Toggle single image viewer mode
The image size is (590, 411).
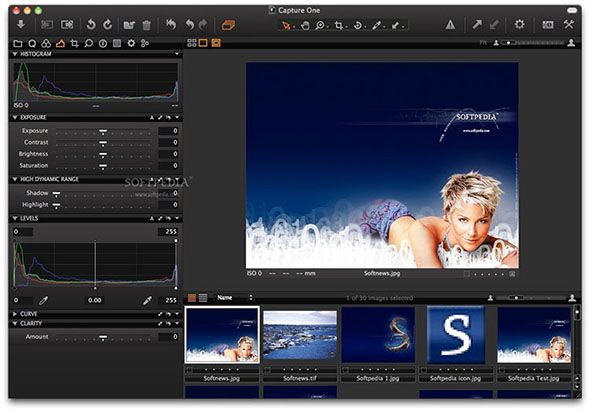pyautogui.click(x=203, y=43)
